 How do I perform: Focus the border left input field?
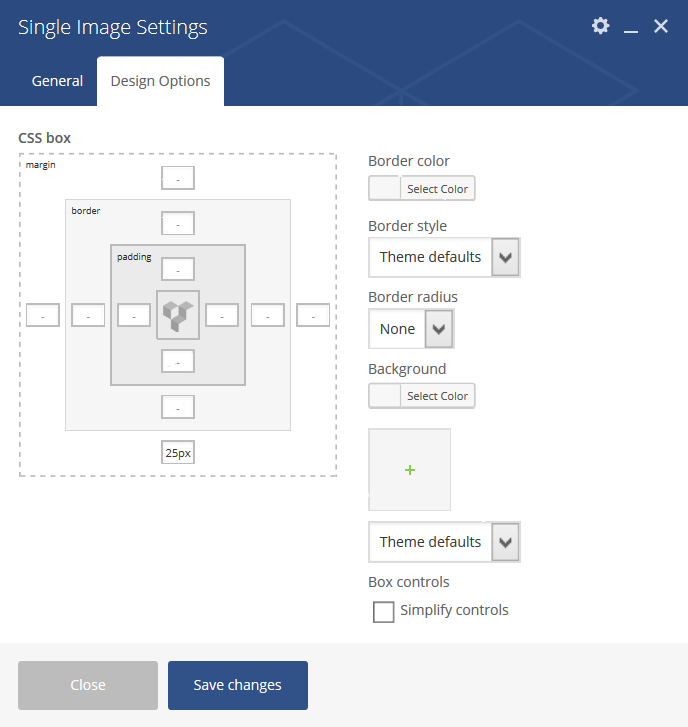[88, 315]
